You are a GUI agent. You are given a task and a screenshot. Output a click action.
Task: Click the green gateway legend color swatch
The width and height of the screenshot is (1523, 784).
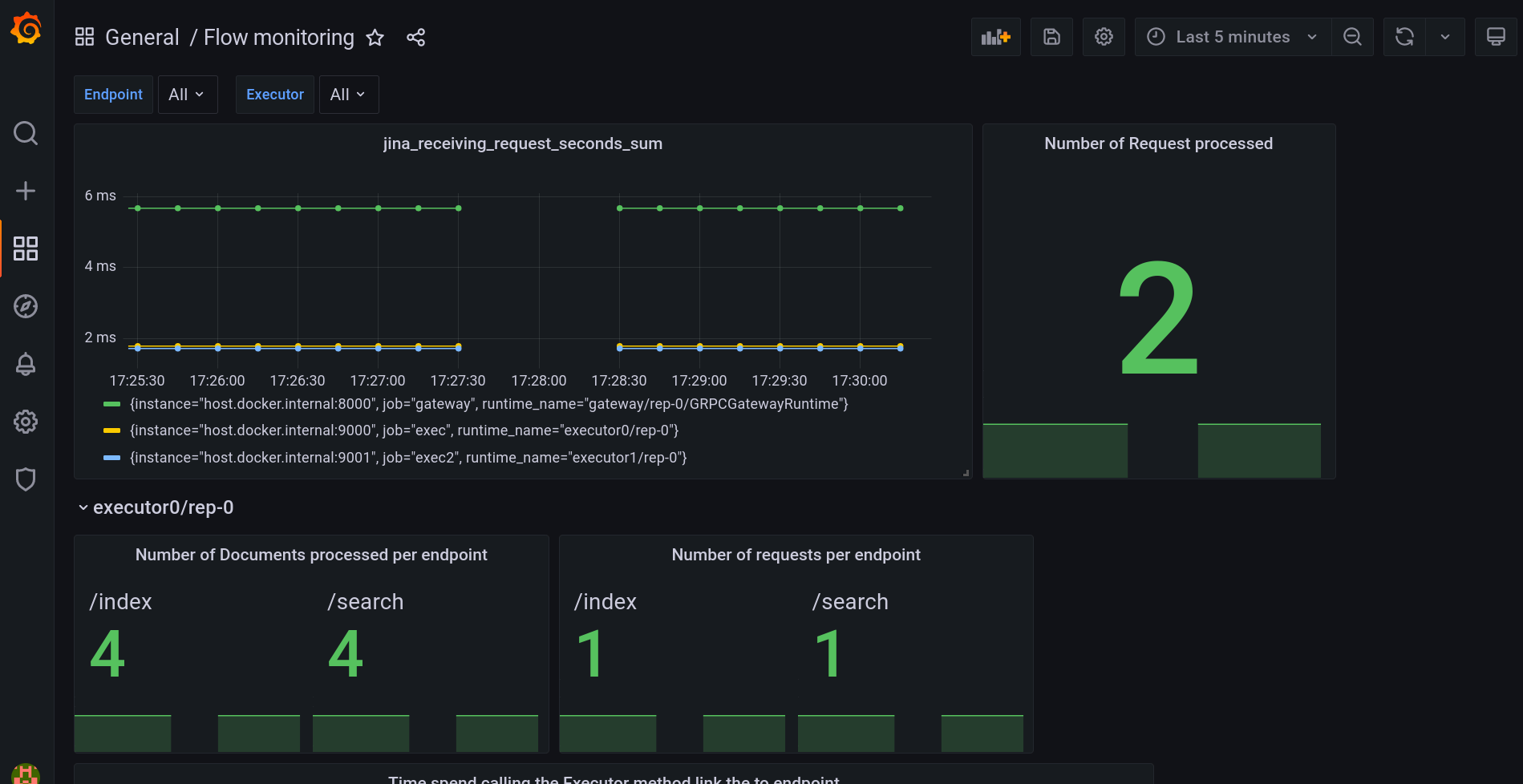coord(111,404)
